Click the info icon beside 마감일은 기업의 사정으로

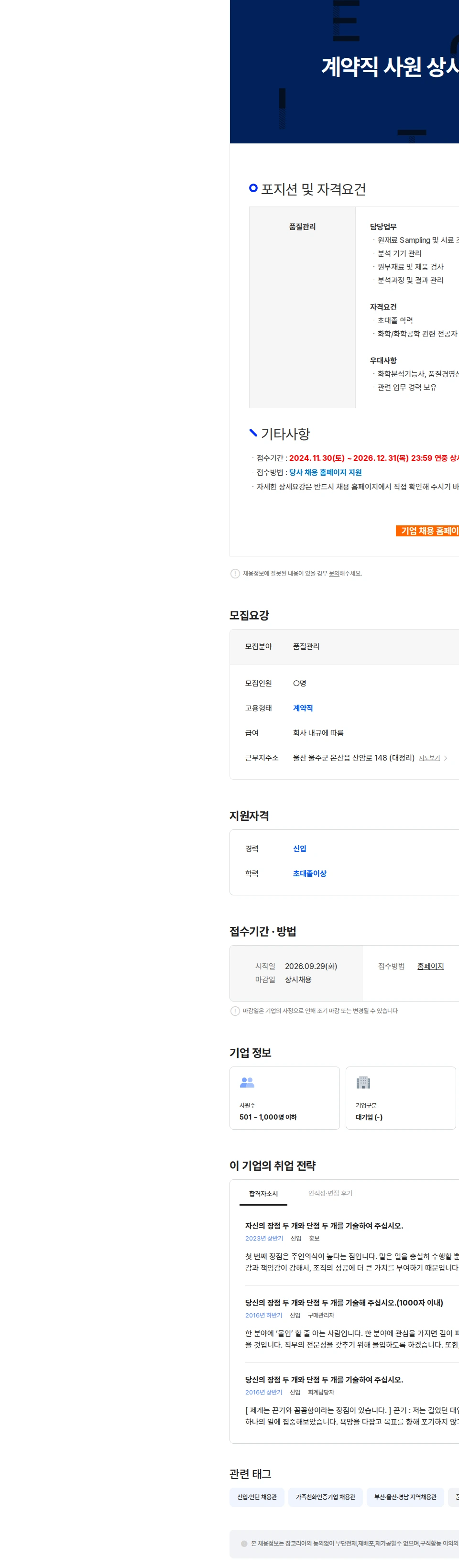(235, 1011)
